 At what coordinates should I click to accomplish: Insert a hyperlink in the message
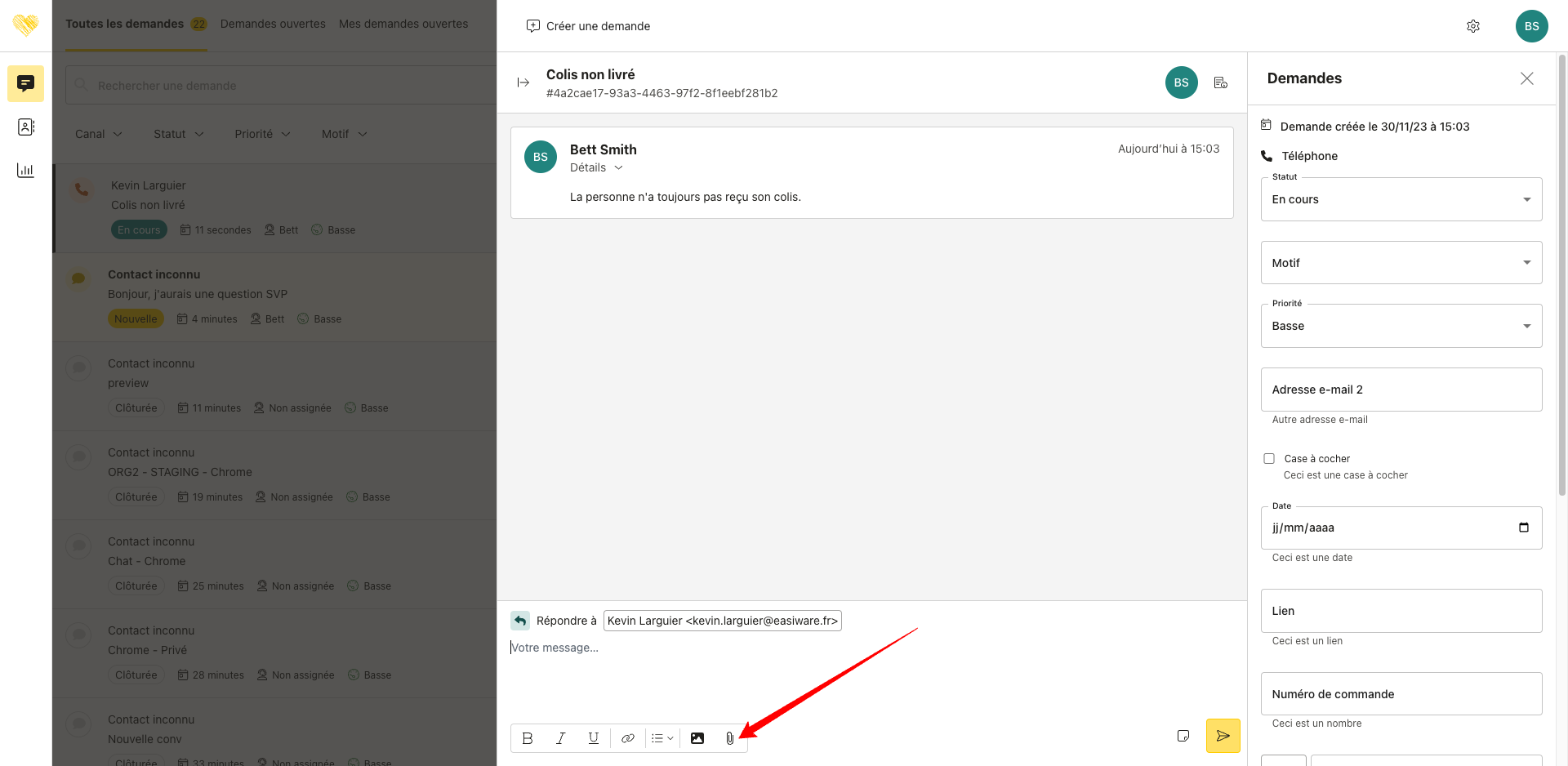pos(627,738)
